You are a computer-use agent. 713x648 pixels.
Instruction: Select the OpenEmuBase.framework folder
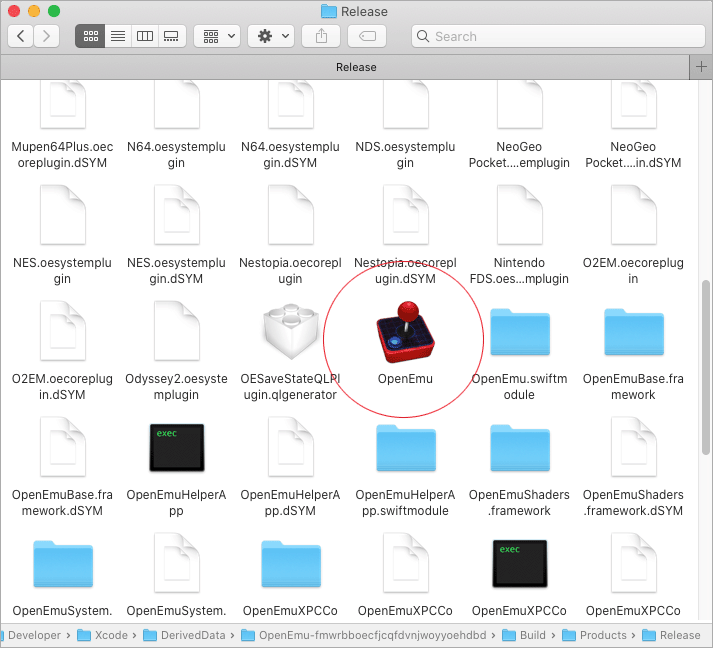pos(633,332)
